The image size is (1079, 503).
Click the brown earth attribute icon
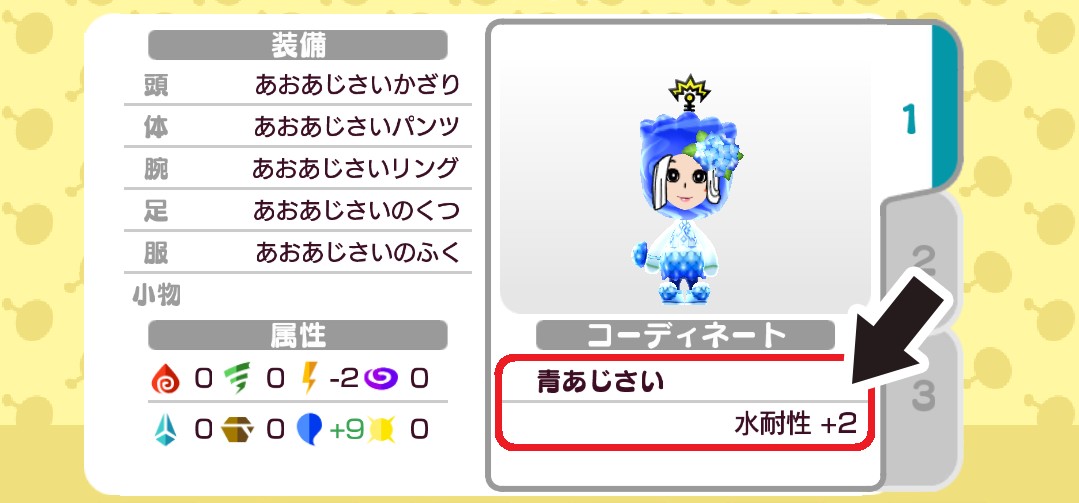coord(237,430)
